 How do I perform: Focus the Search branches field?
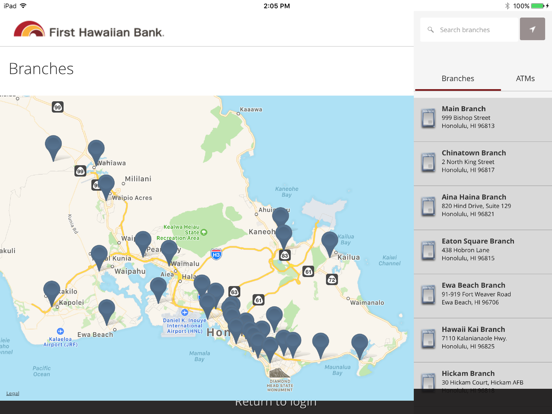pyautogui.click(x=470, y=30)
